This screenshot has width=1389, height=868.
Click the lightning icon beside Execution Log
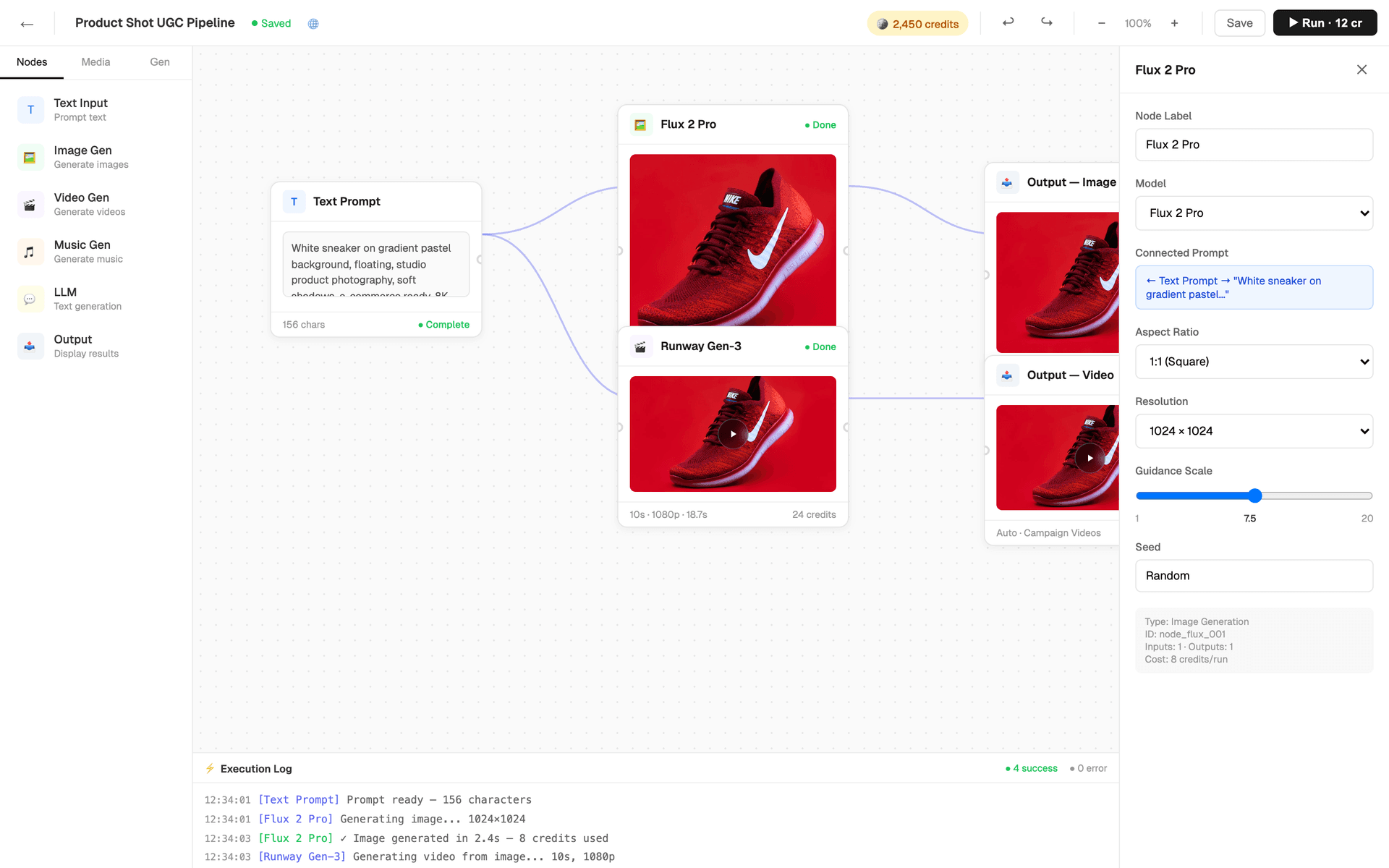click(210, 768)
